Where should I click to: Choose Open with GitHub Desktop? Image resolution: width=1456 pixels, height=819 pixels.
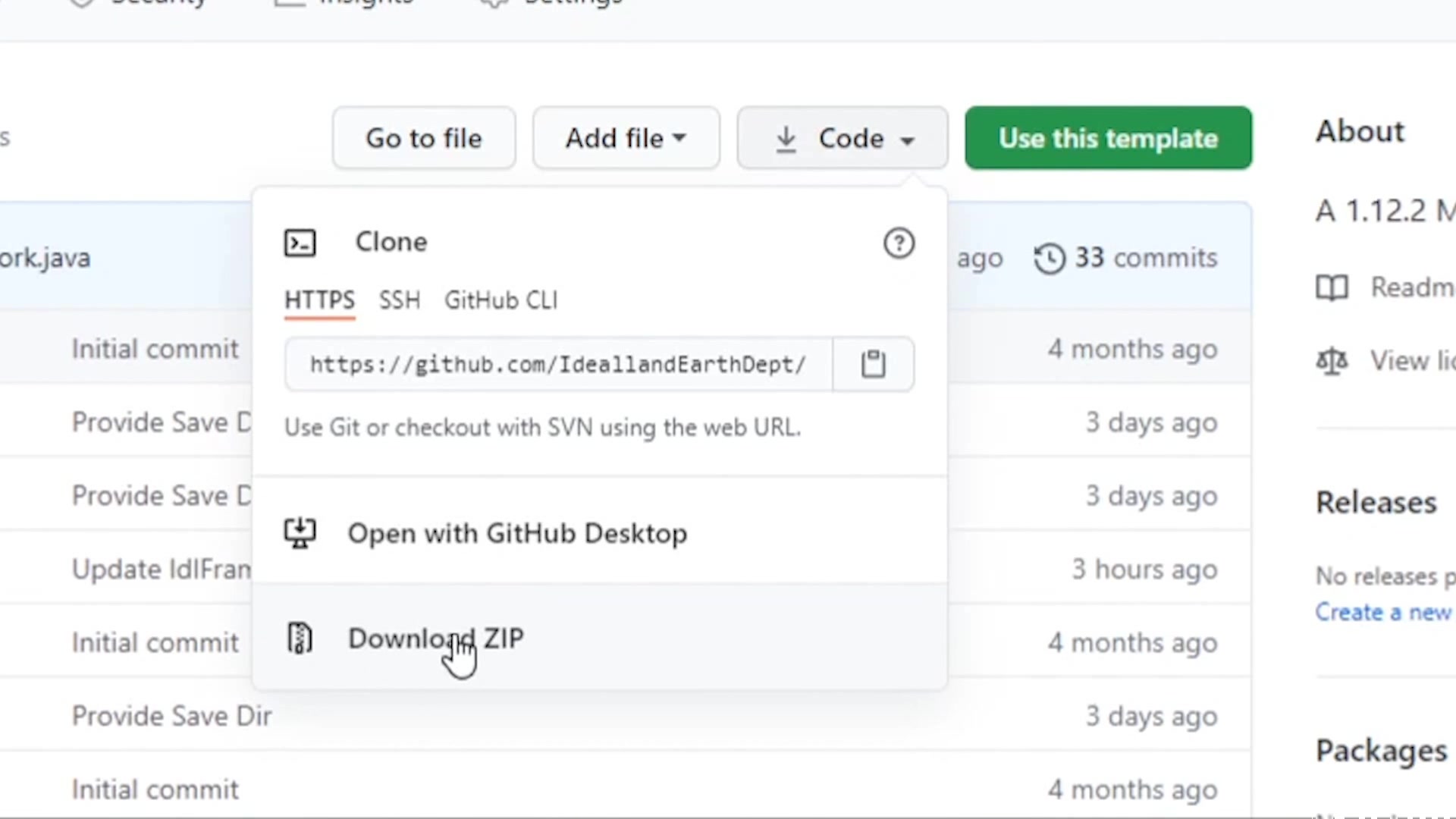coord(517,533)
